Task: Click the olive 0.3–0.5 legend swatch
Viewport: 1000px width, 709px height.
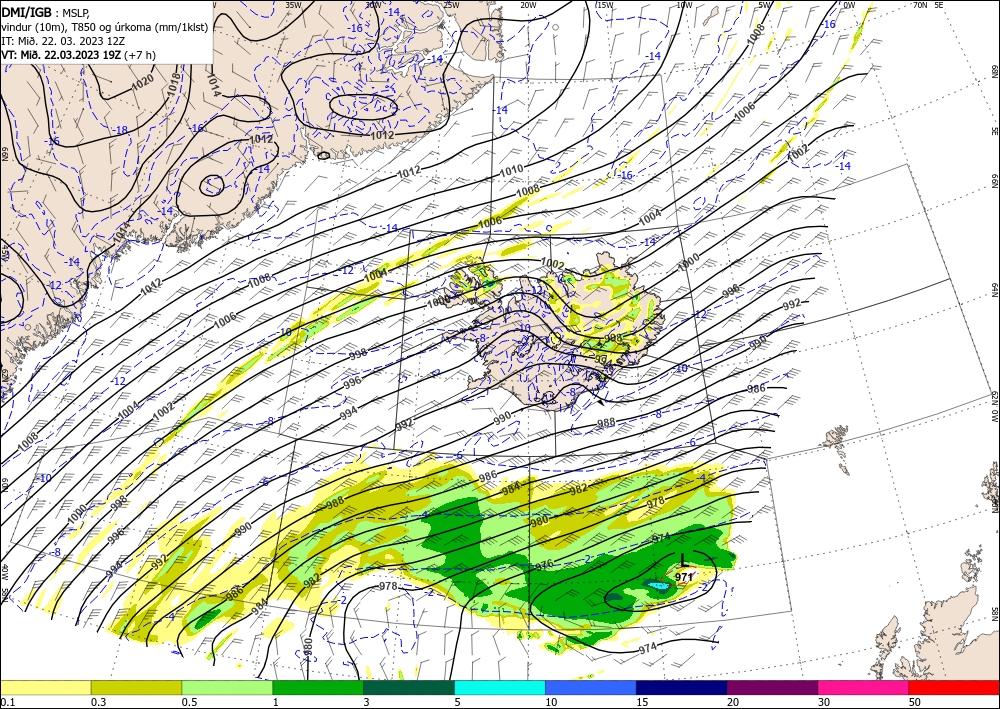Action: 136,687
